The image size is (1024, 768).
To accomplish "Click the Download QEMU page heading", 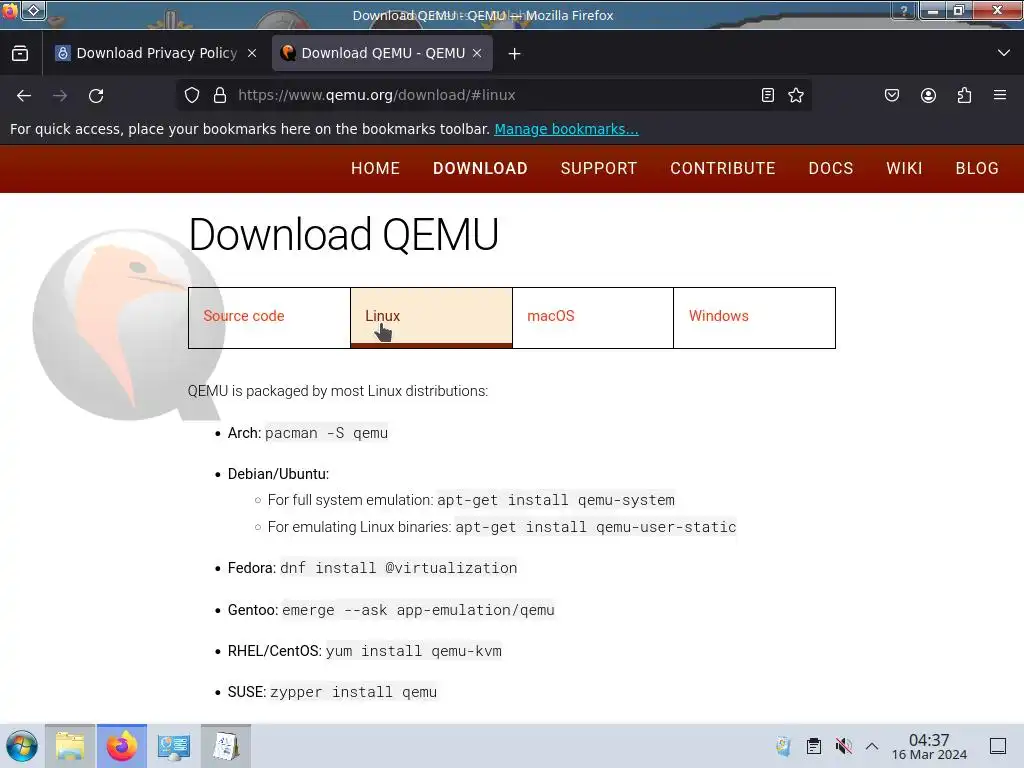I will click(x=344, y=234).
